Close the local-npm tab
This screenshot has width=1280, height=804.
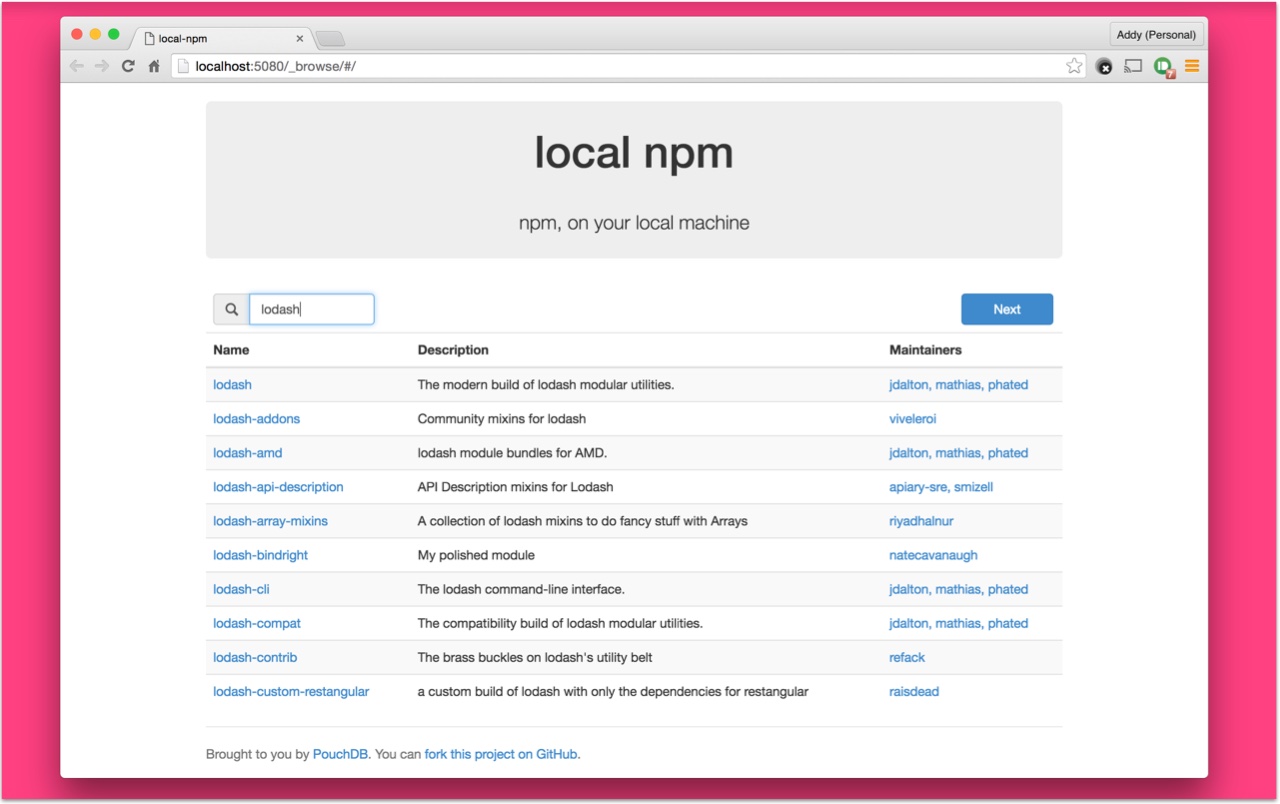click(x=300, y=39)
